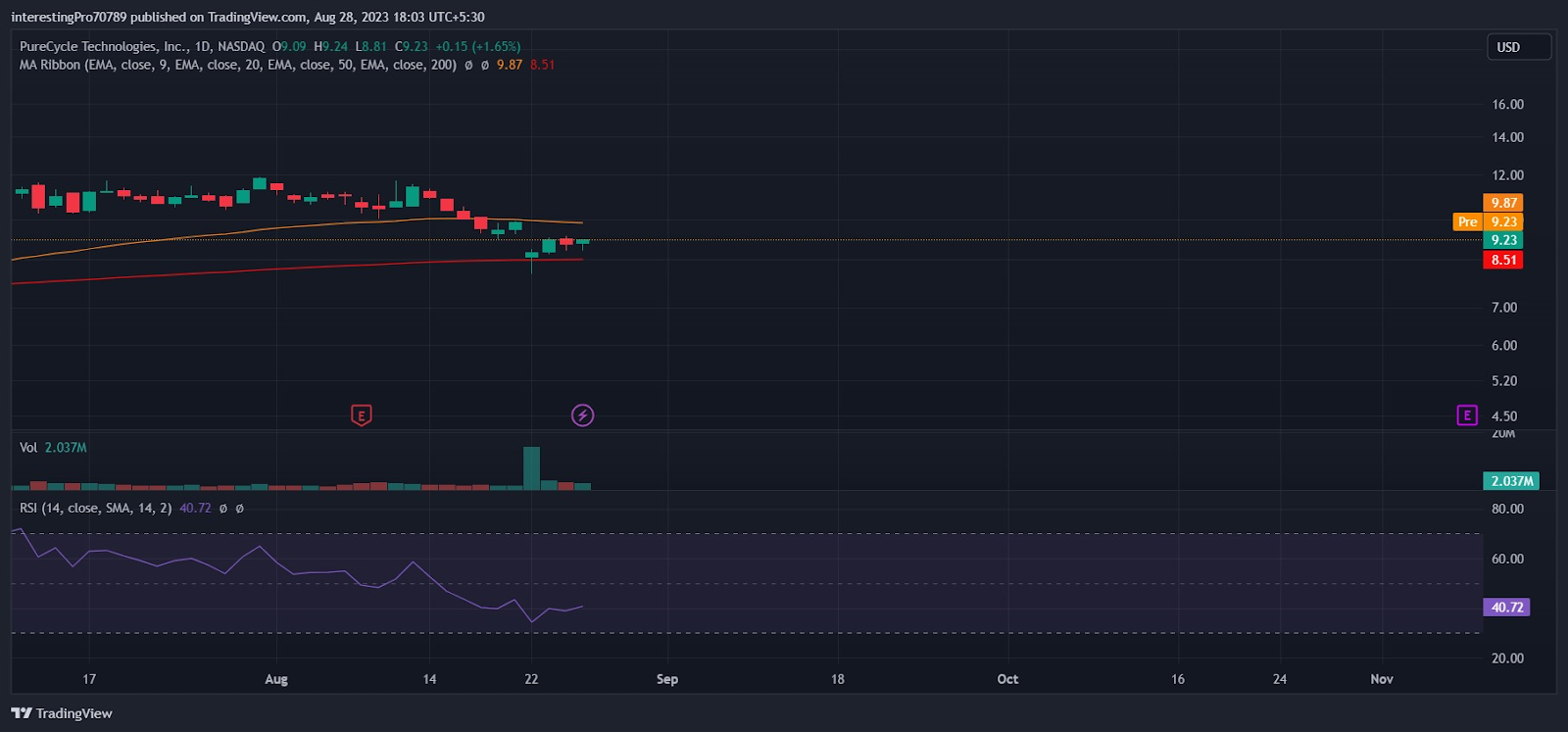This screenshot has height=732, width=1568.
Task: Click the green 9.23 last price label
Action: click(1503, 240)
